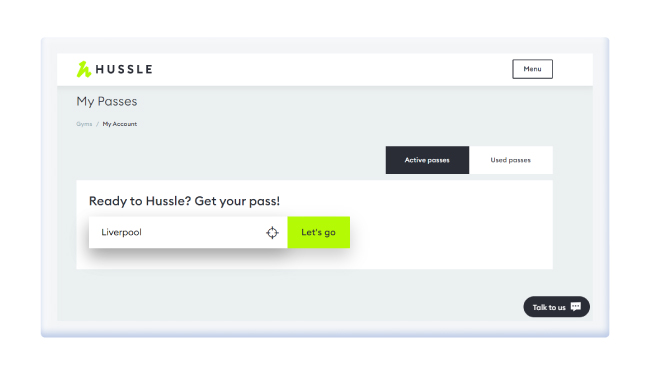Switch to the Active passes tab

coord(427,160)
